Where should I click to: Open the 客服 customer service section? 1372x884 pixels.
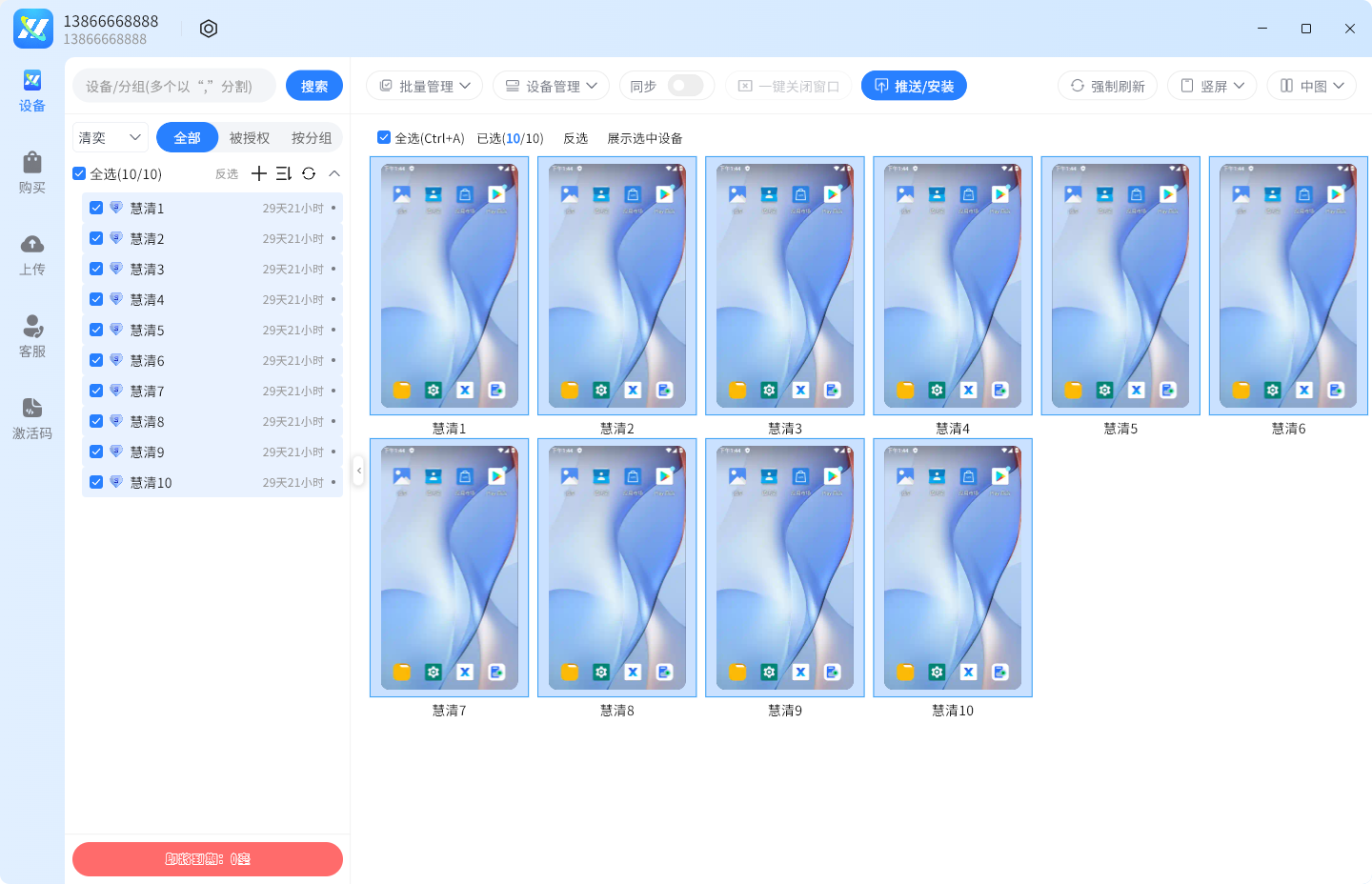(x=32, y=337)
